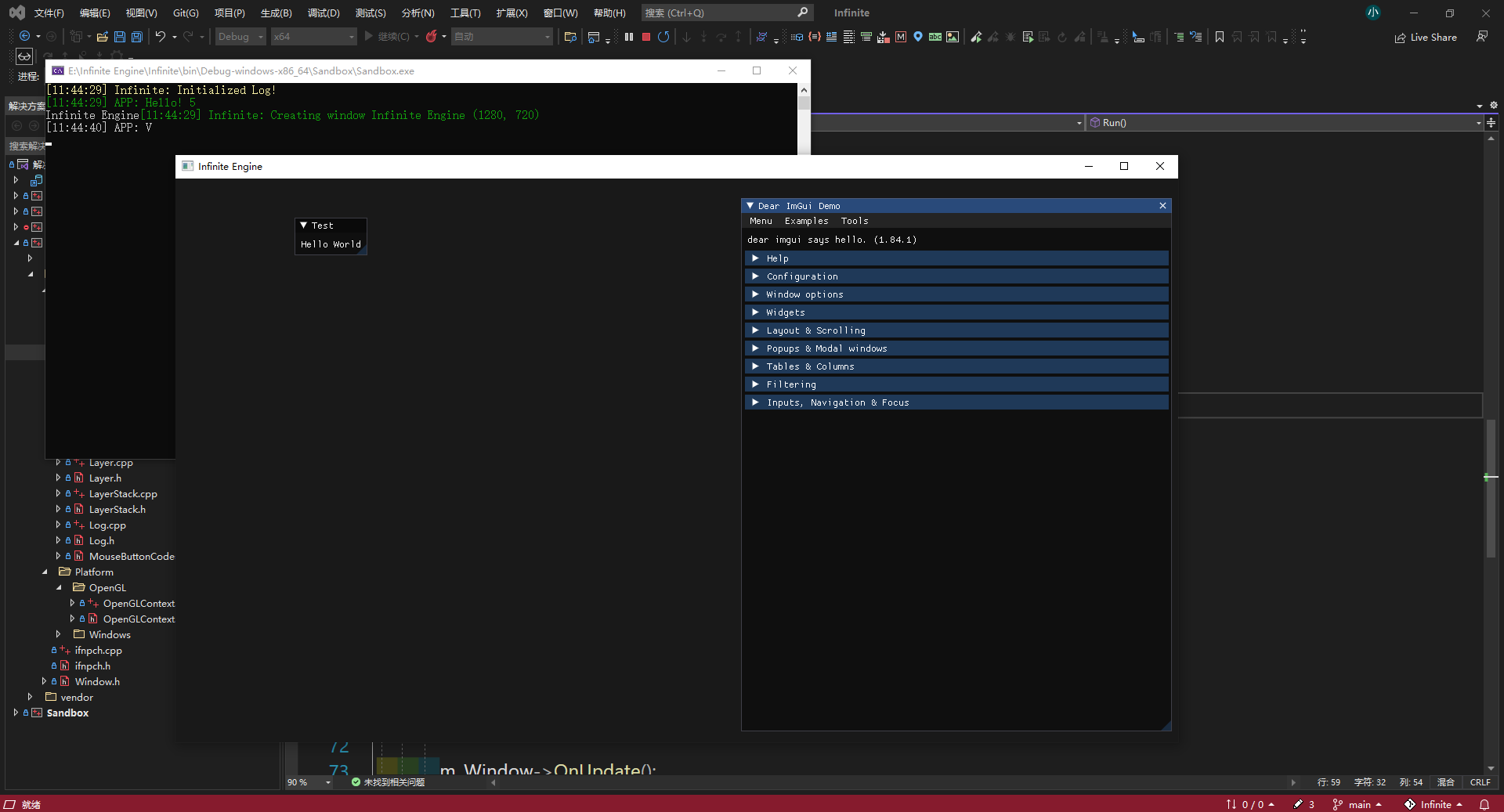Click the Hot Reload flame icon

tap(431, 37)
